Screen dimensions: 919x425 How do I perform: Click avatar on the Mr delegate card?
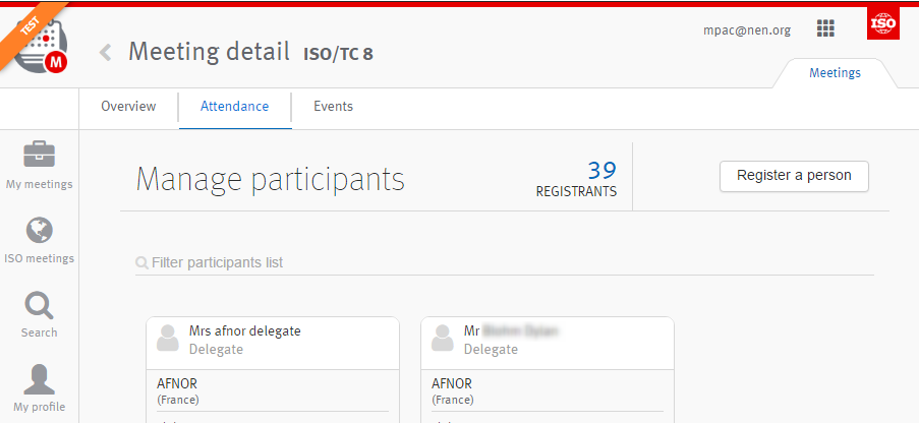point(443,338)
